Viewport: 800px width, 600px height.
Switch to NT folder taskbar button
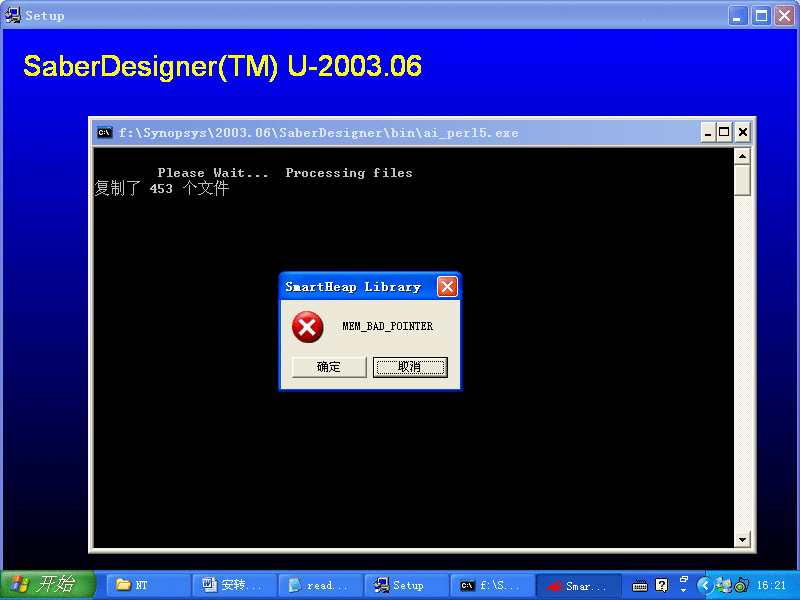coord(148,585)
